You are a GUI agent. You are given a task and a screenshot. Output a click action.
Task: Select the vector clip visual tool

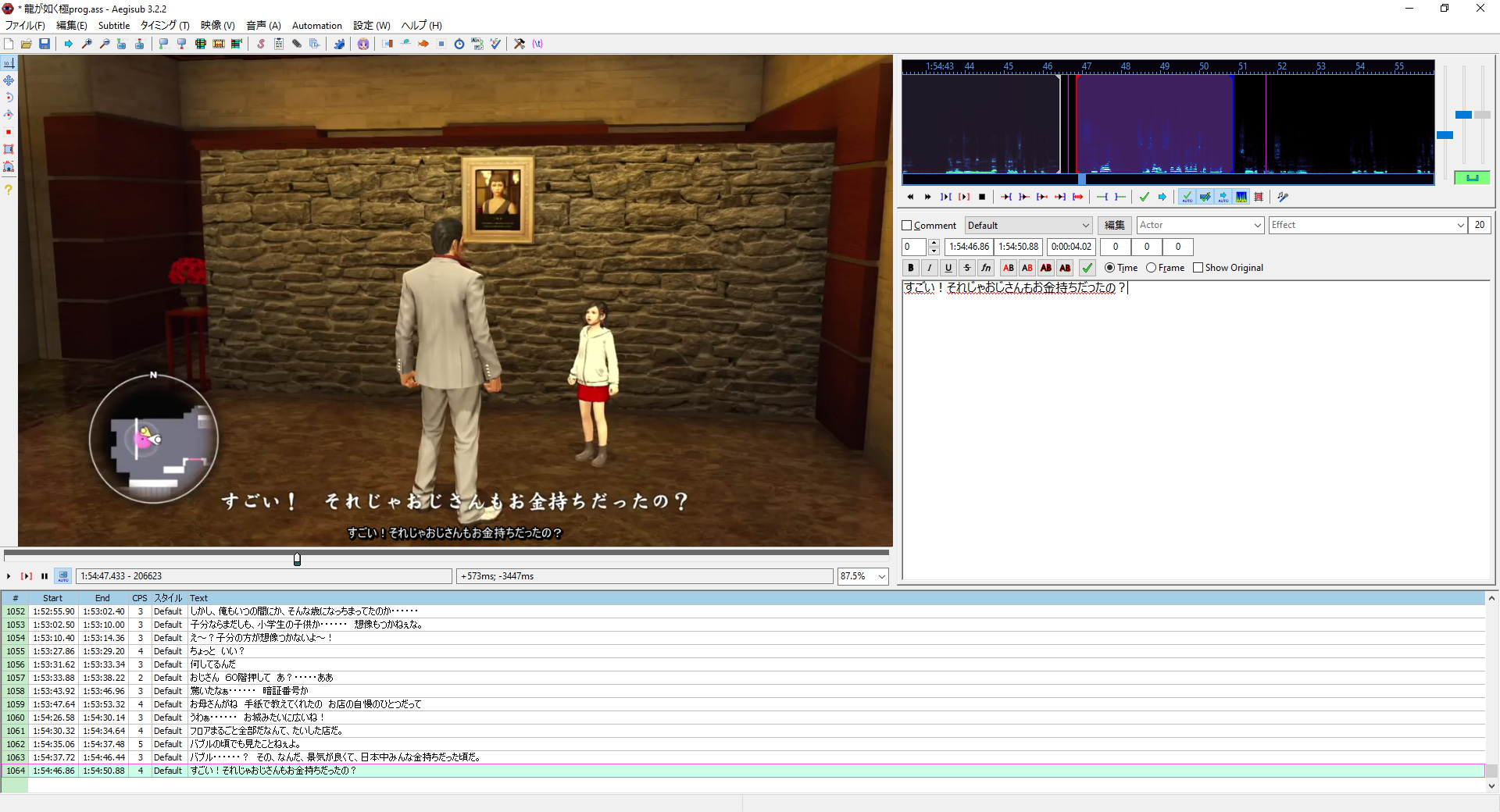click(9, 166)
